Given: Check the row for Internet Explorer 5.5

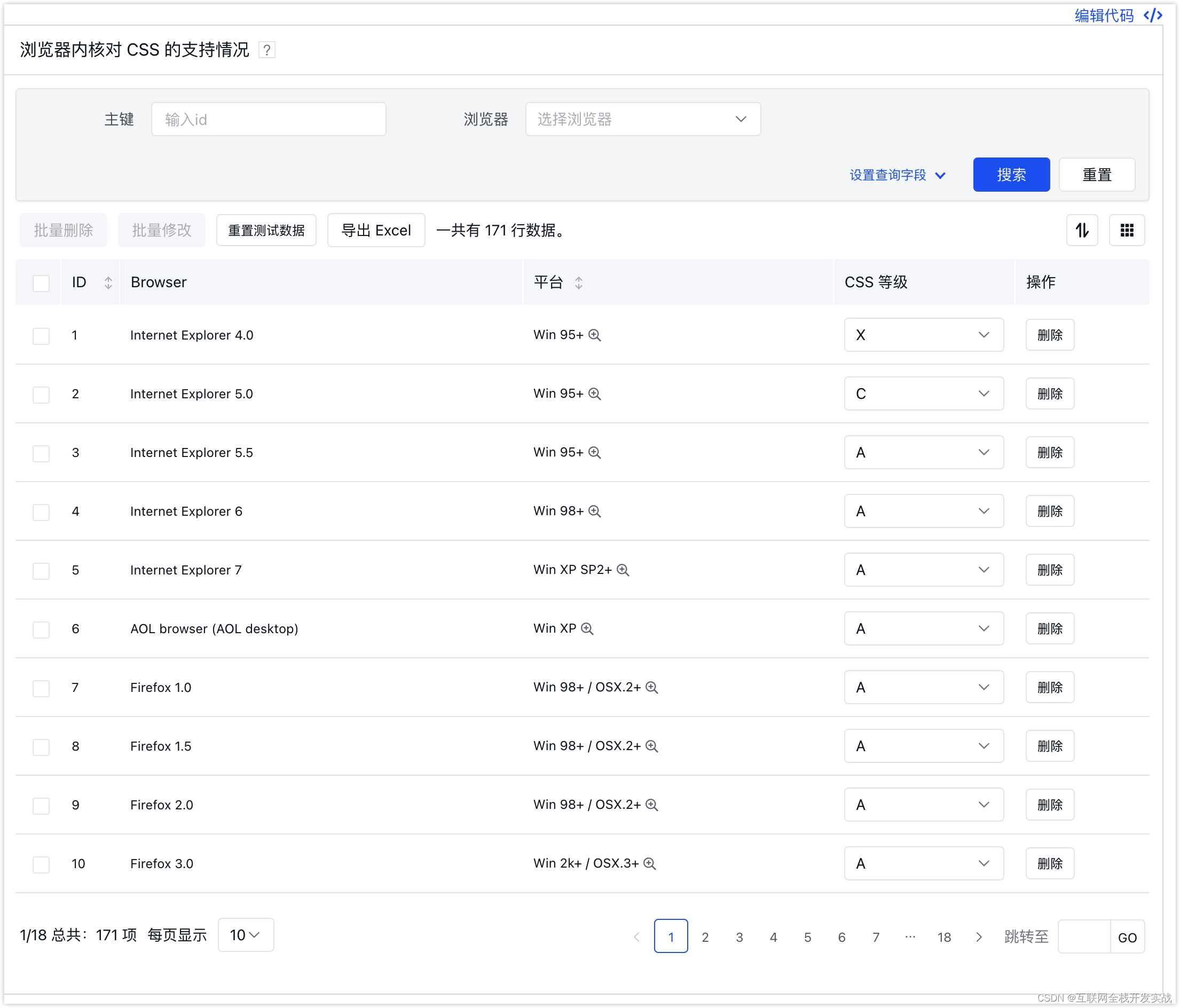Looking at the screenshot, I should click(x=41, y=453).
